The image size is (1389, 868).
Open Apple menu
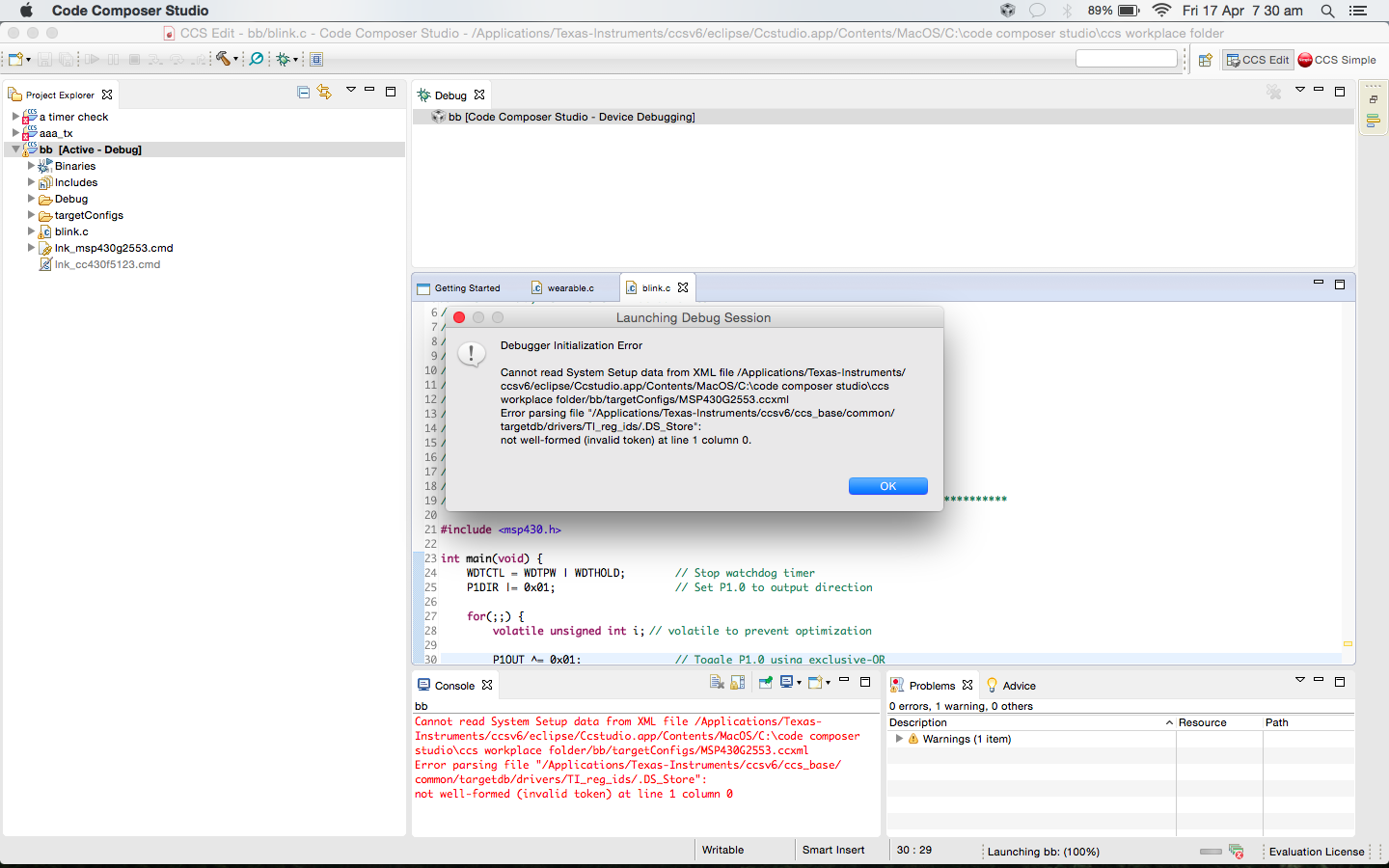pyautogui.click(x=26, y=11)
